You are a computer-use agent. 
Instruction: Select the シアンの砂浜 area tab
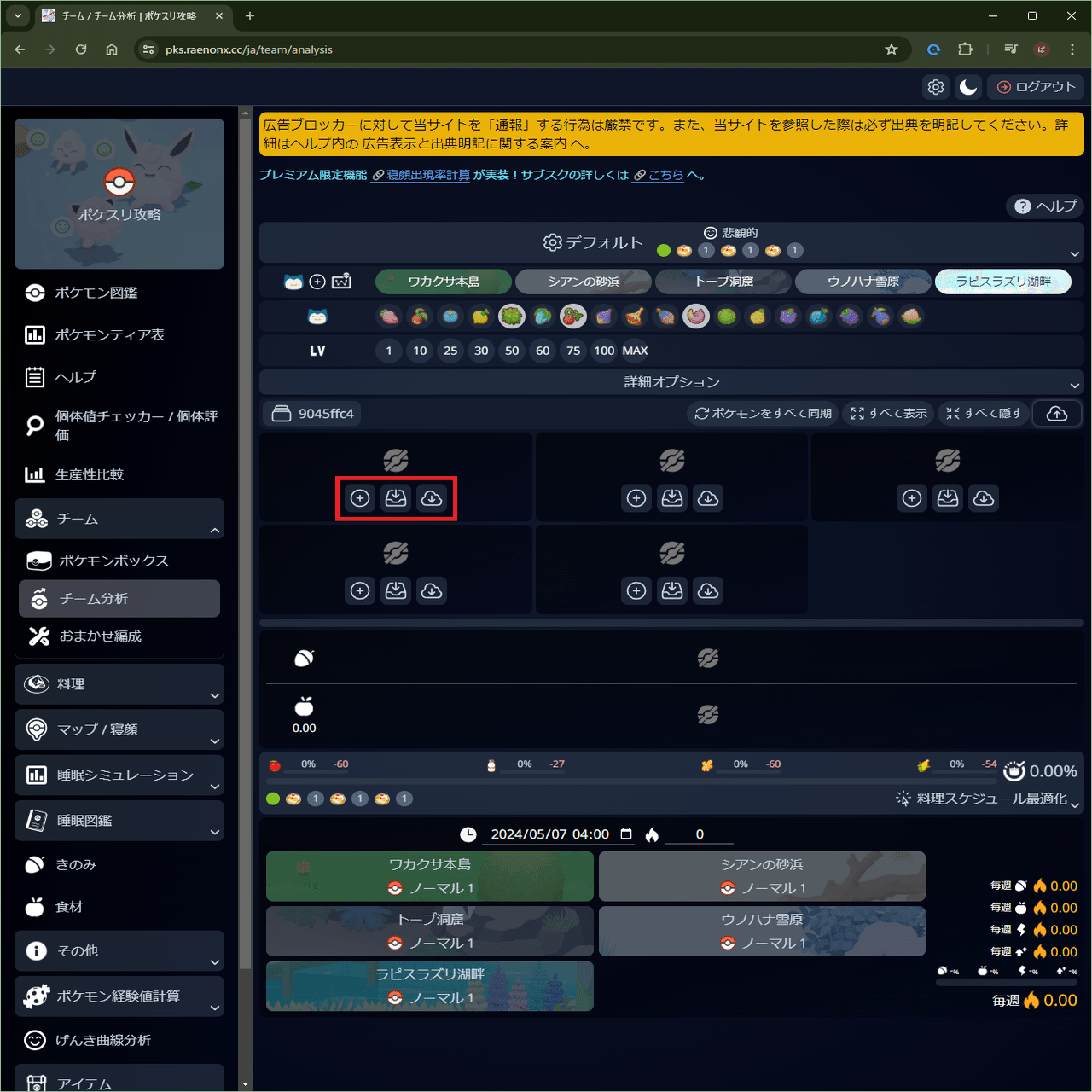coord(584,282)
